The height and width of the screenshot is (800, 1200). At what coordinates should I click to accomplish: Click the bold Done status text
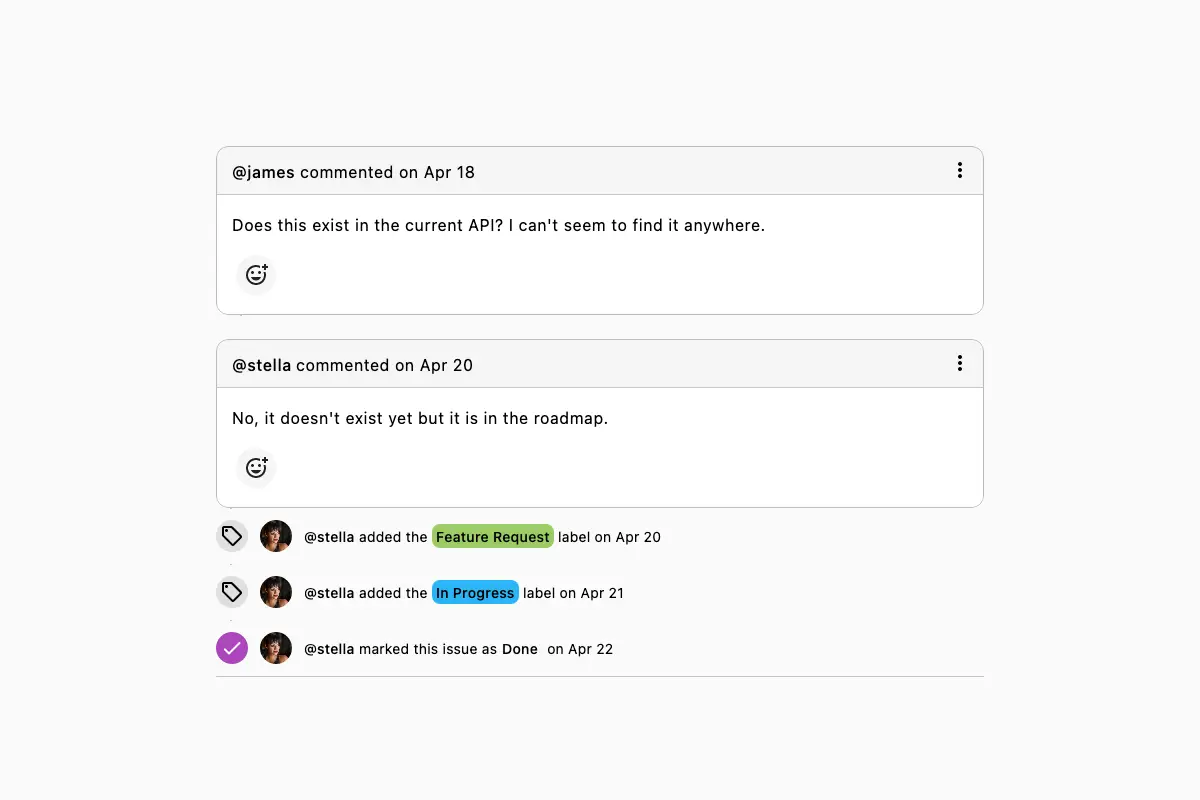point(520,649)
